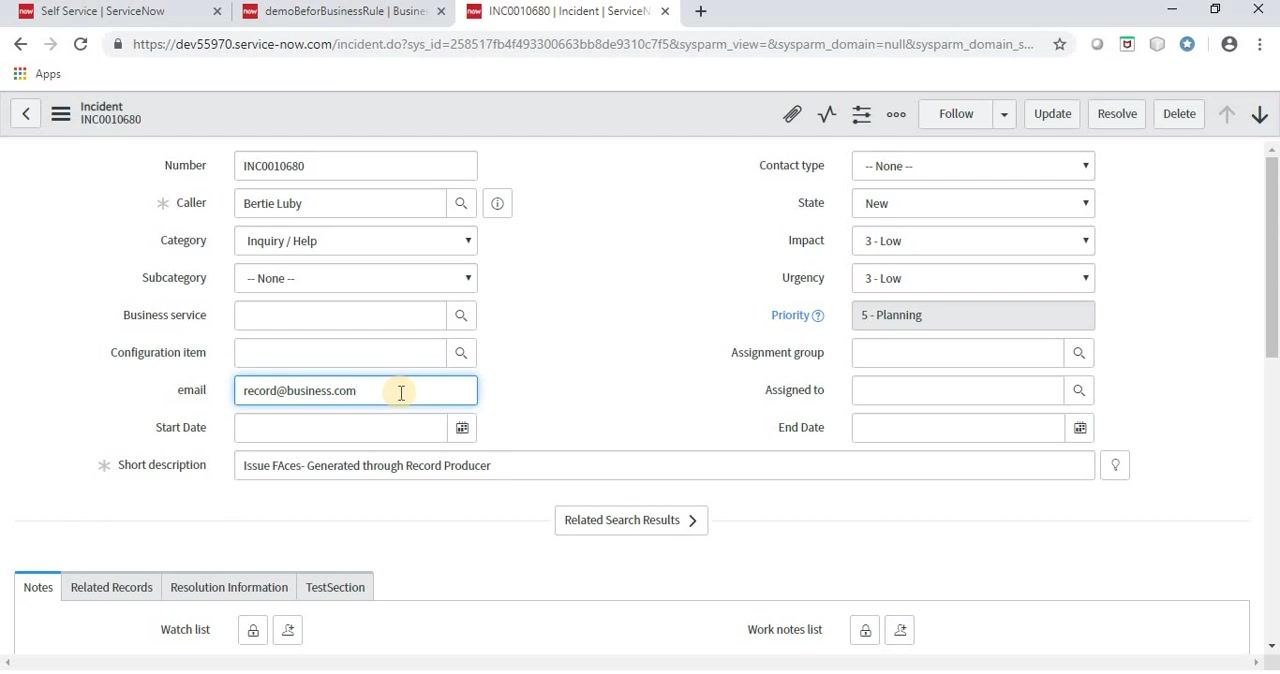Image resolution: width=1280 pixels, height=674 pixels.
Task: Click the End Date input field
Action: point(959,428)
